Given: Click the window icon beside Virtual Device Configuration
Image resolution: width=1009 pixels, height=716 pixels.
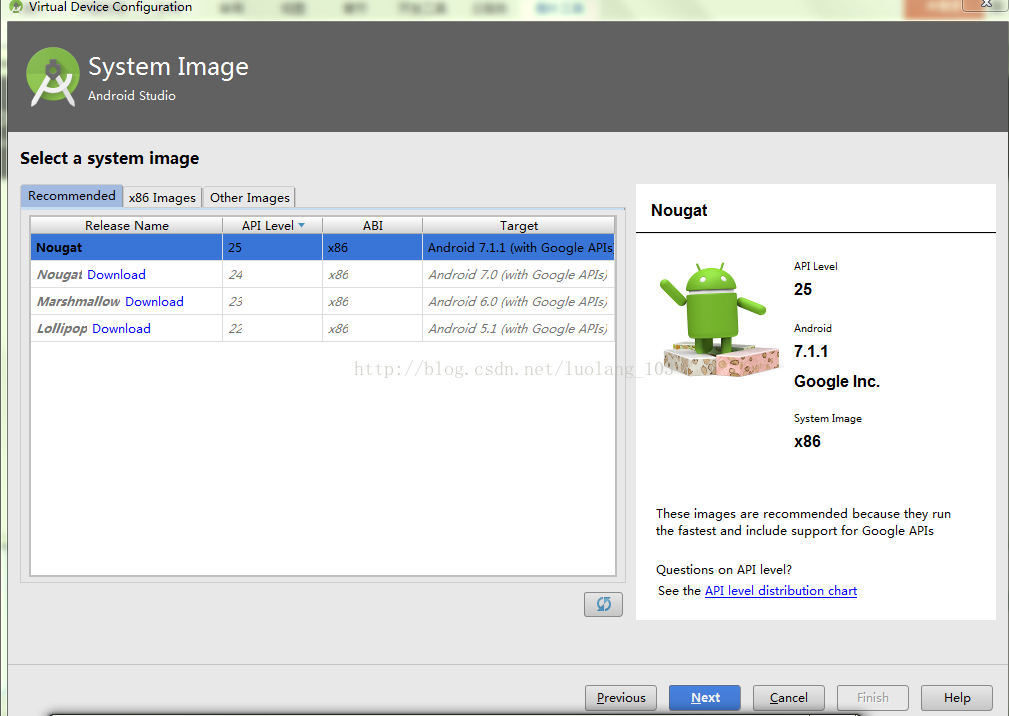Looking at the screenshot, I should (16, 7).
